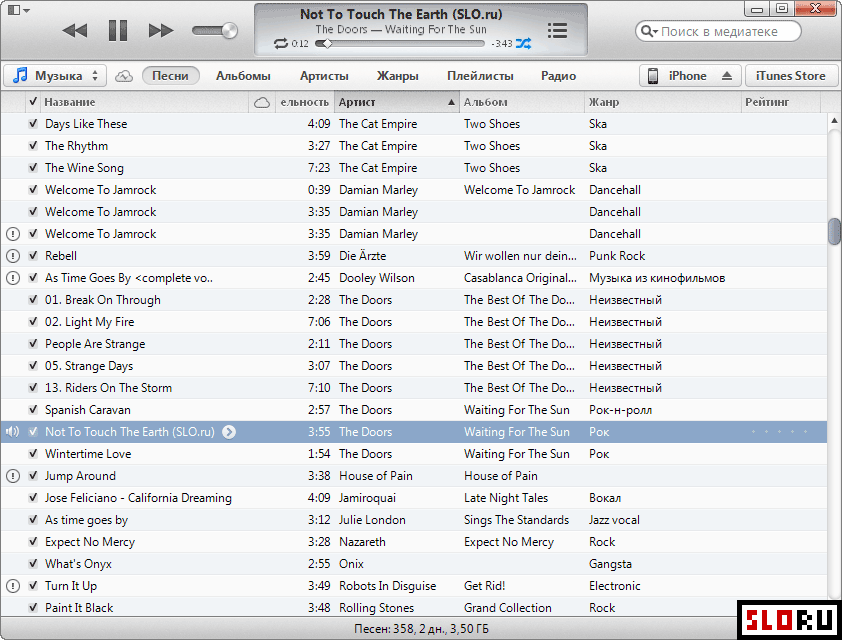The width and height of the screenshot is (842, 640).
Task: Open the iTunes window menu icon
Action: (18, 10)
